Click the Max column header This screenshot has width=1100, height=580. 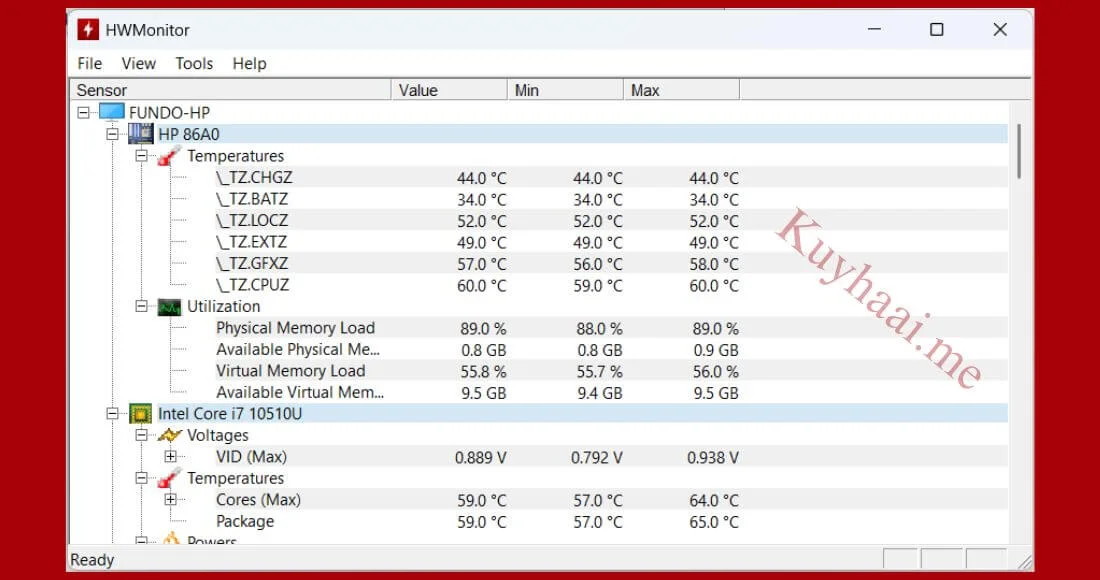(681, 90)
